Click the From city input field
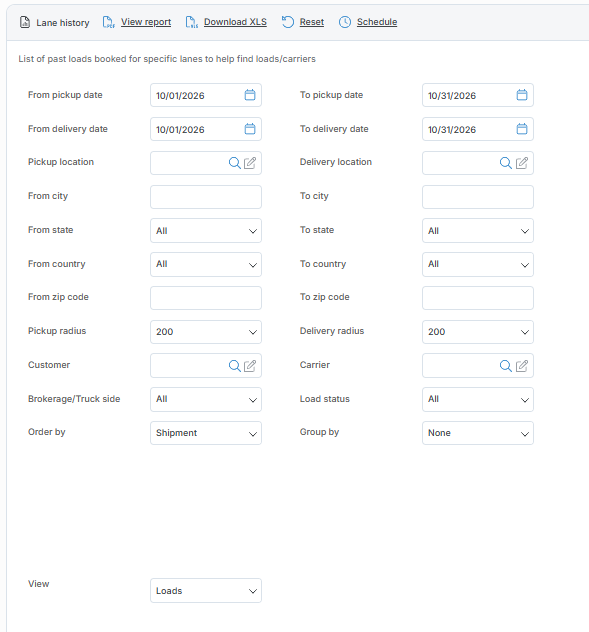Screen dimensions: 589x632 tap(206, 197)
